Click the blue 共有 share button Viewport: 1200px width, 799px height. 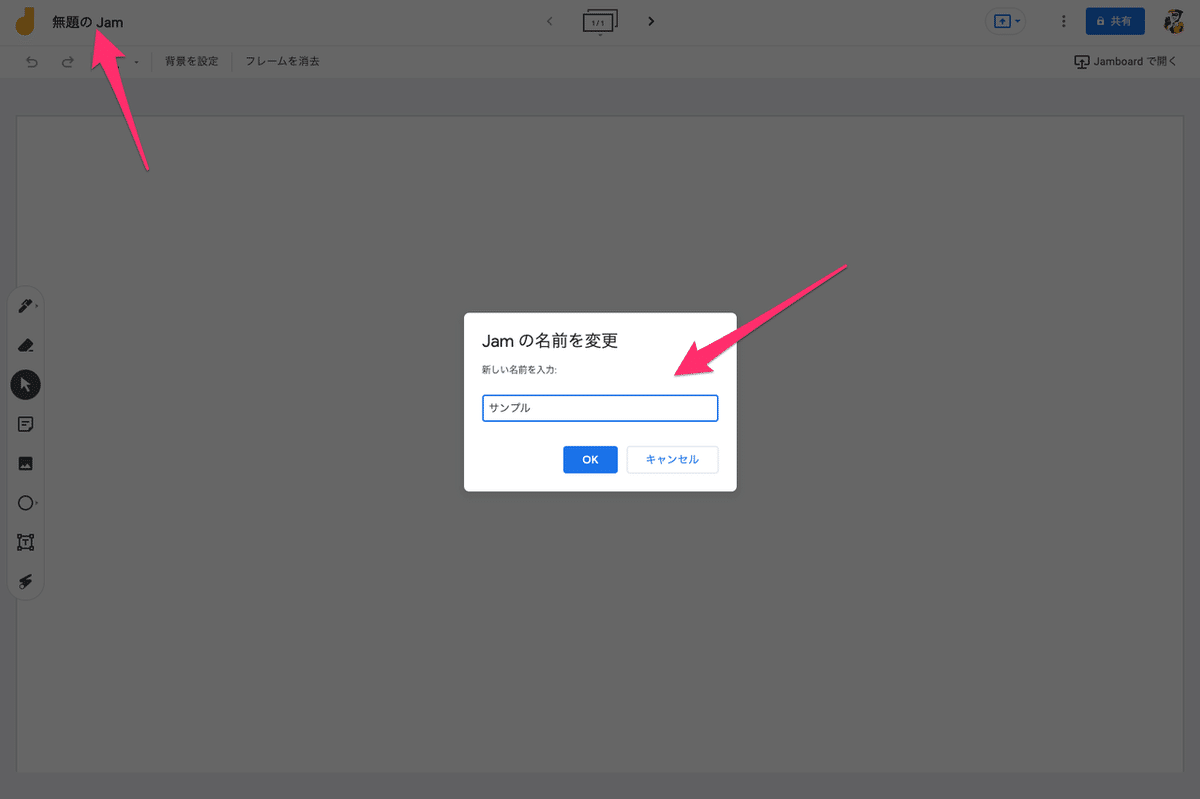[x=1115, y=21]
